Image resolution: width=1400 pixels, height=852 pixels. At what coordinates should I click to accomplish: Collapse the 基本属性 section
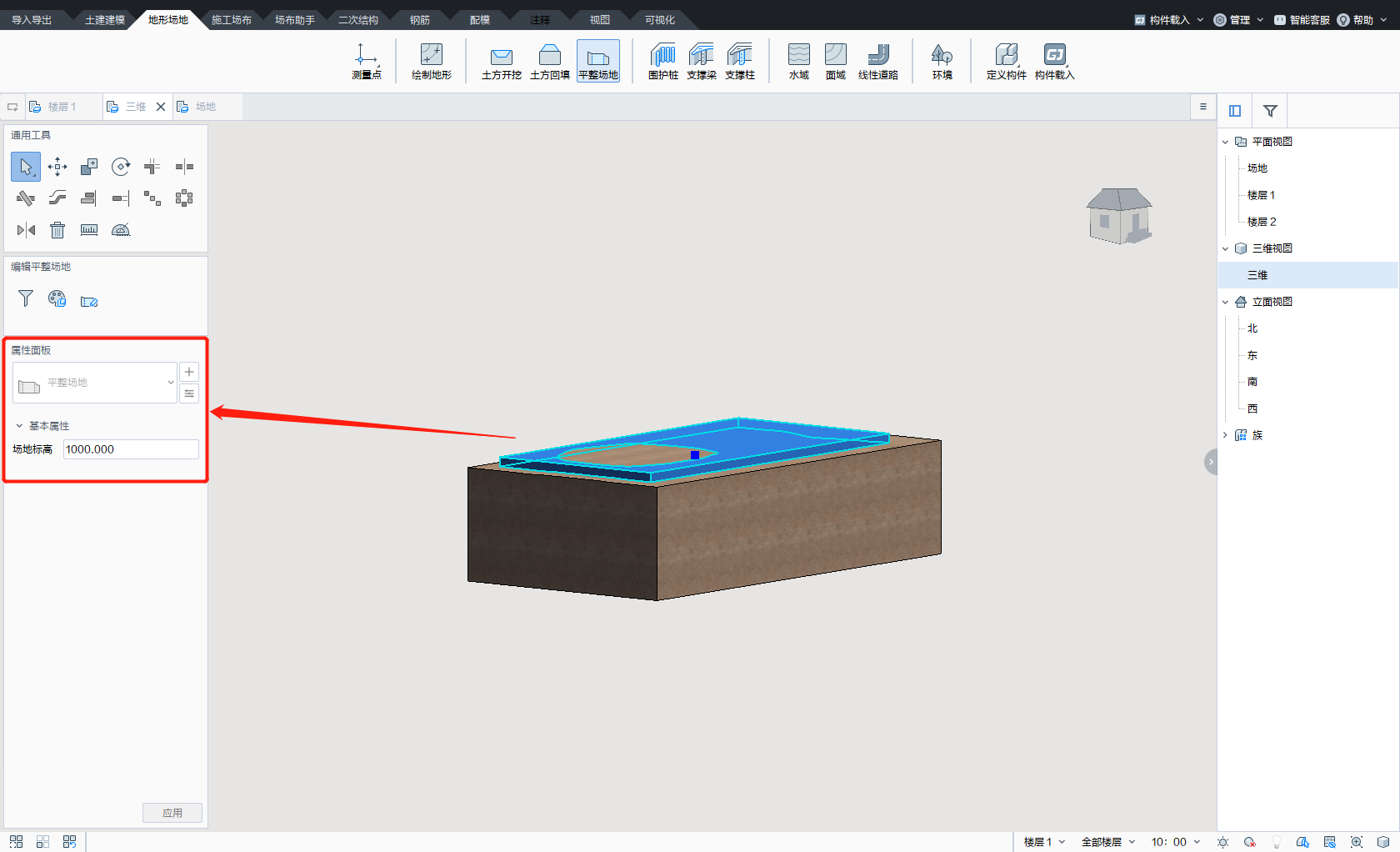pos(19,426)
